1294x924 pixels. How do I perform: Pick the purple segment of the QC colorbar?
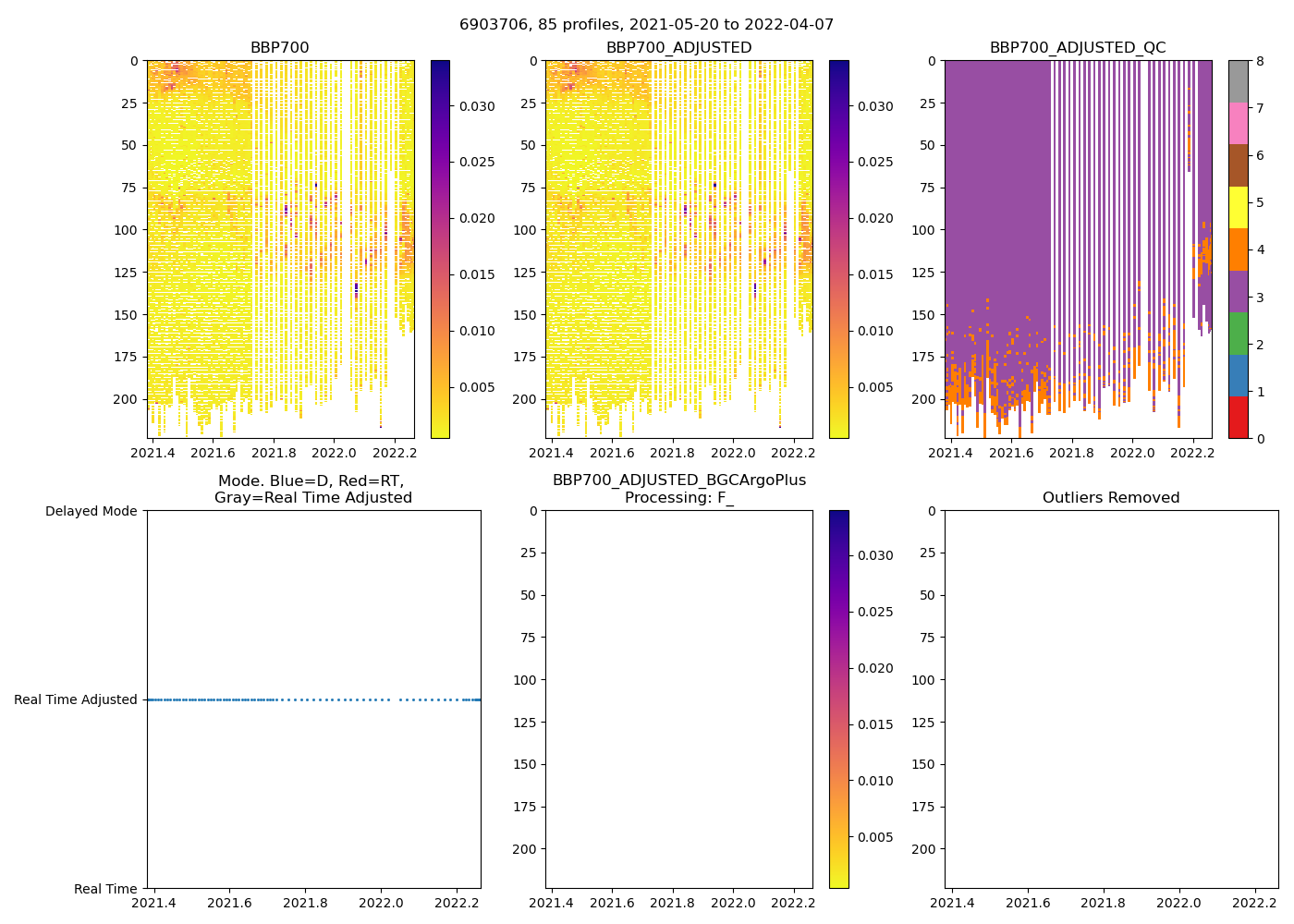(x=1238, y=291)
